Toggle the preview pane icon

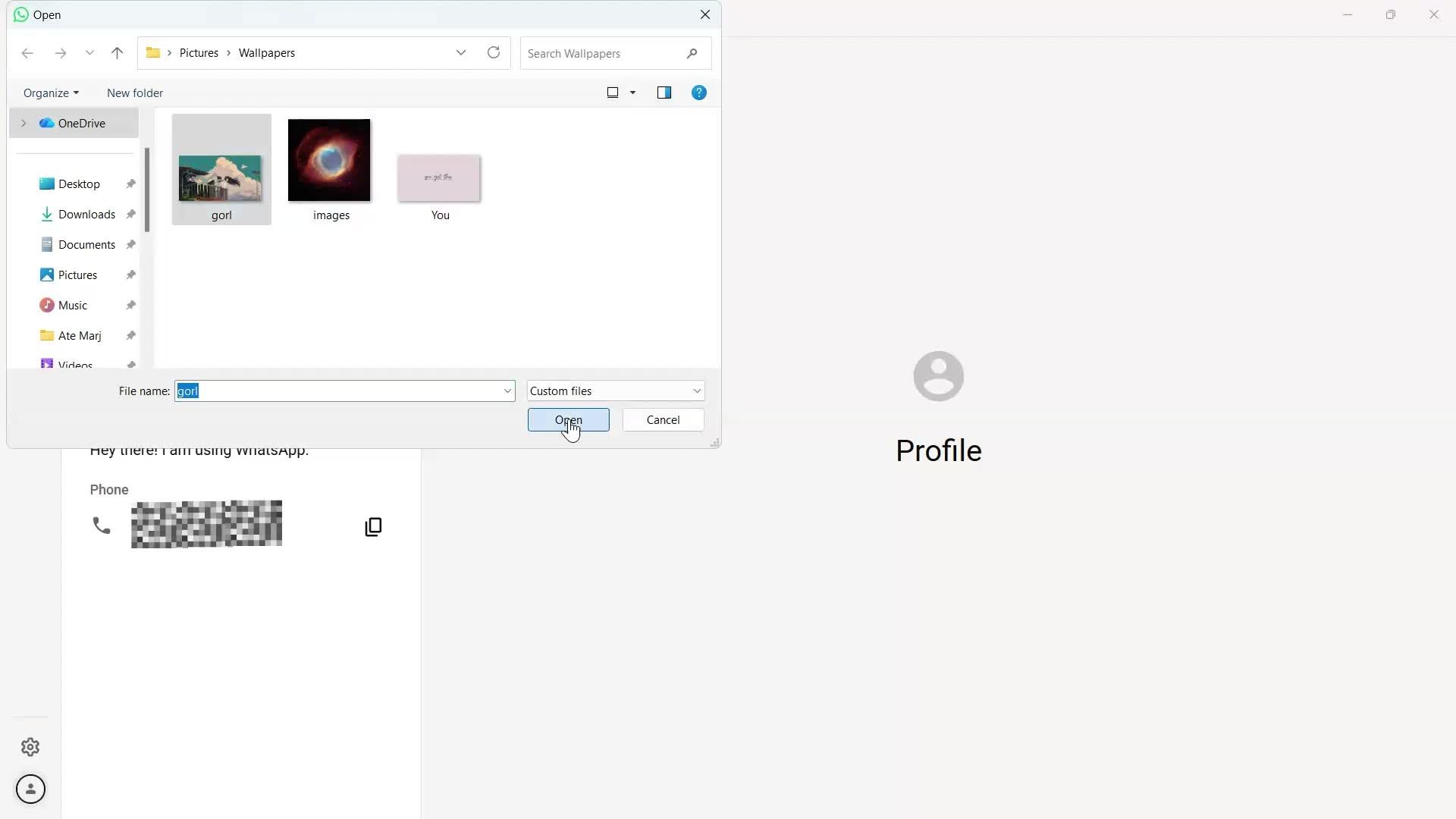(664, 93)
